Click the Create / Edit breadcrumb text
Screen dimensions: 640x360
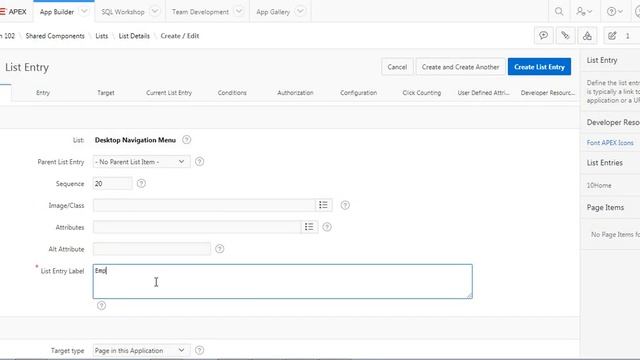[180, 36]
